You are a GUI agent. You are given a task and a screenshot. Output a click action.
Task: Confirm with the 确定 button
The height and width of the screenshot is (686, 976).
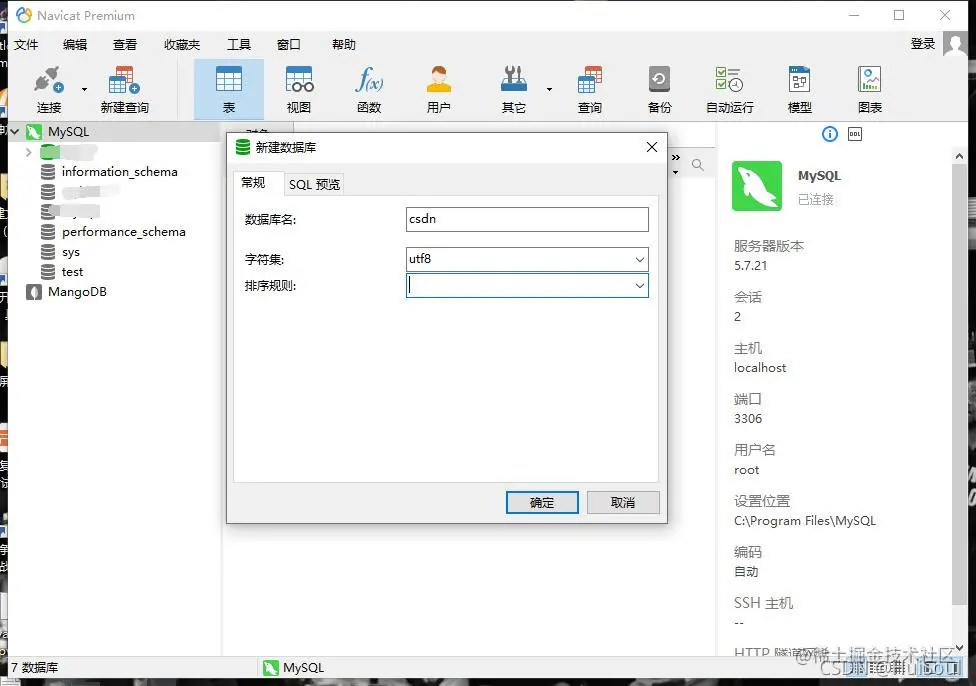point(542,502)
